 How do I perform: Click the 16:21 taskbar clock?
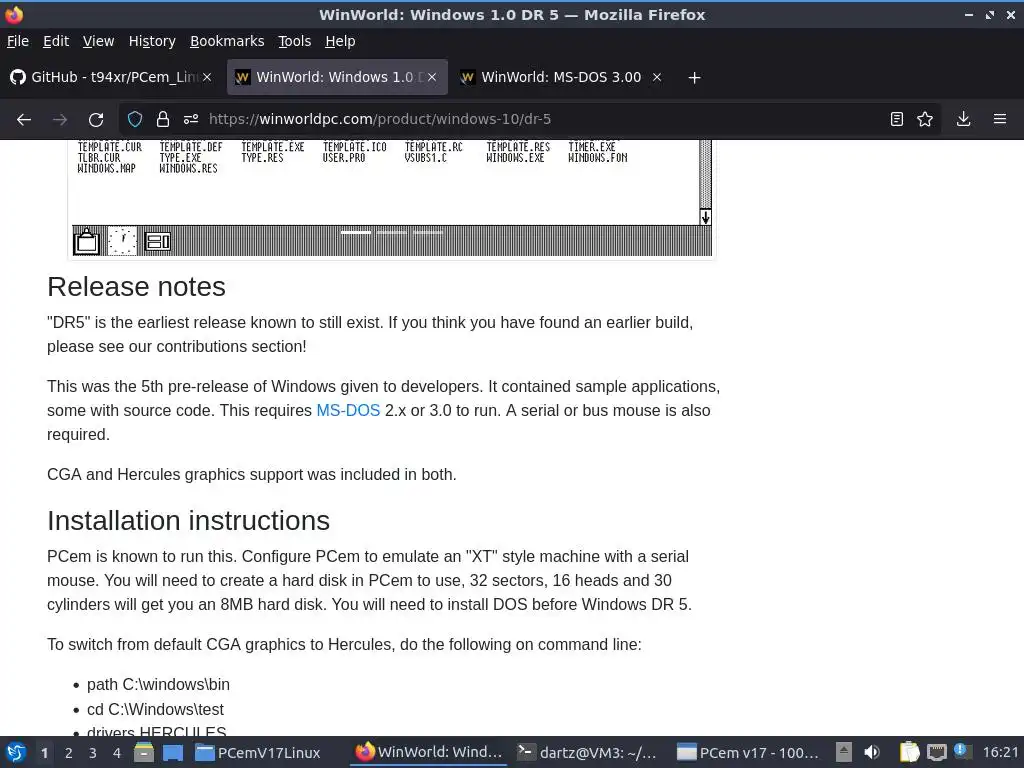point(1000,753)
